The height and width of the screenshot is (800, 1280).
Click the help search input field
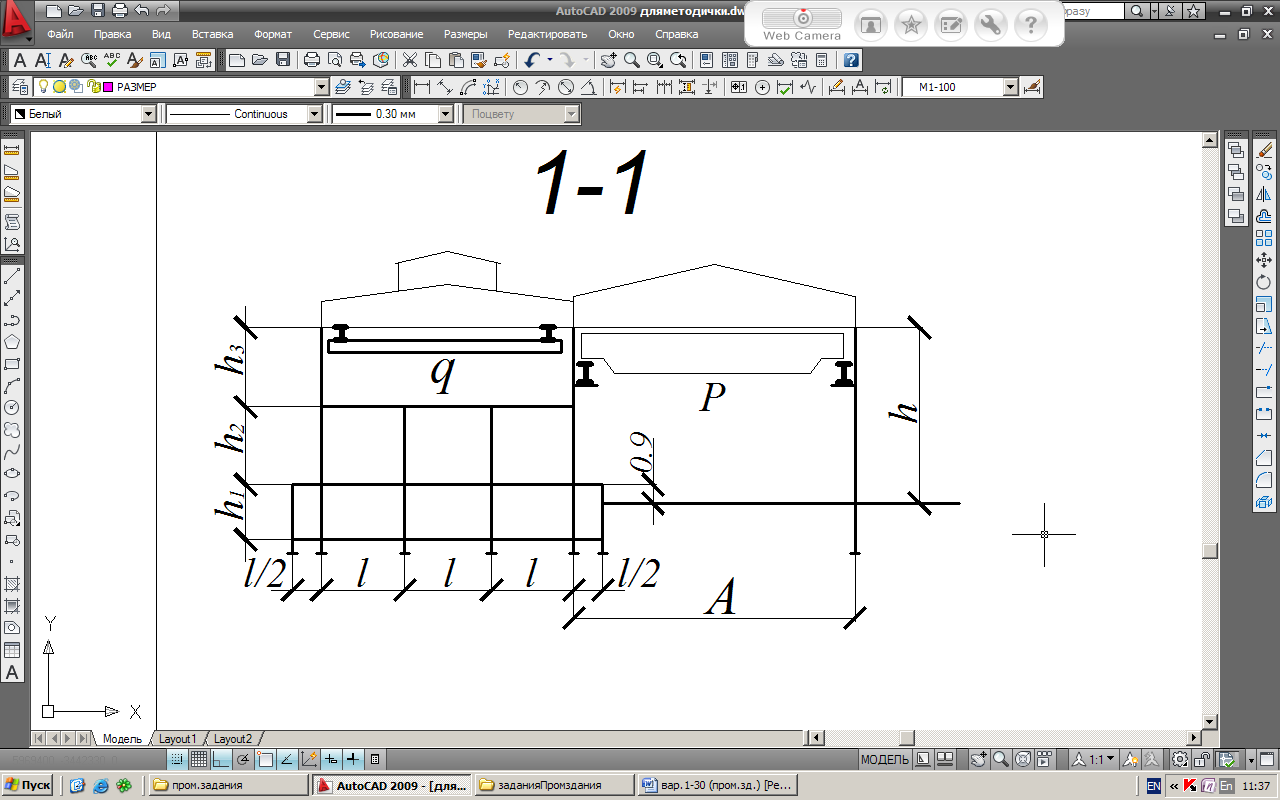pos(1092,11)
